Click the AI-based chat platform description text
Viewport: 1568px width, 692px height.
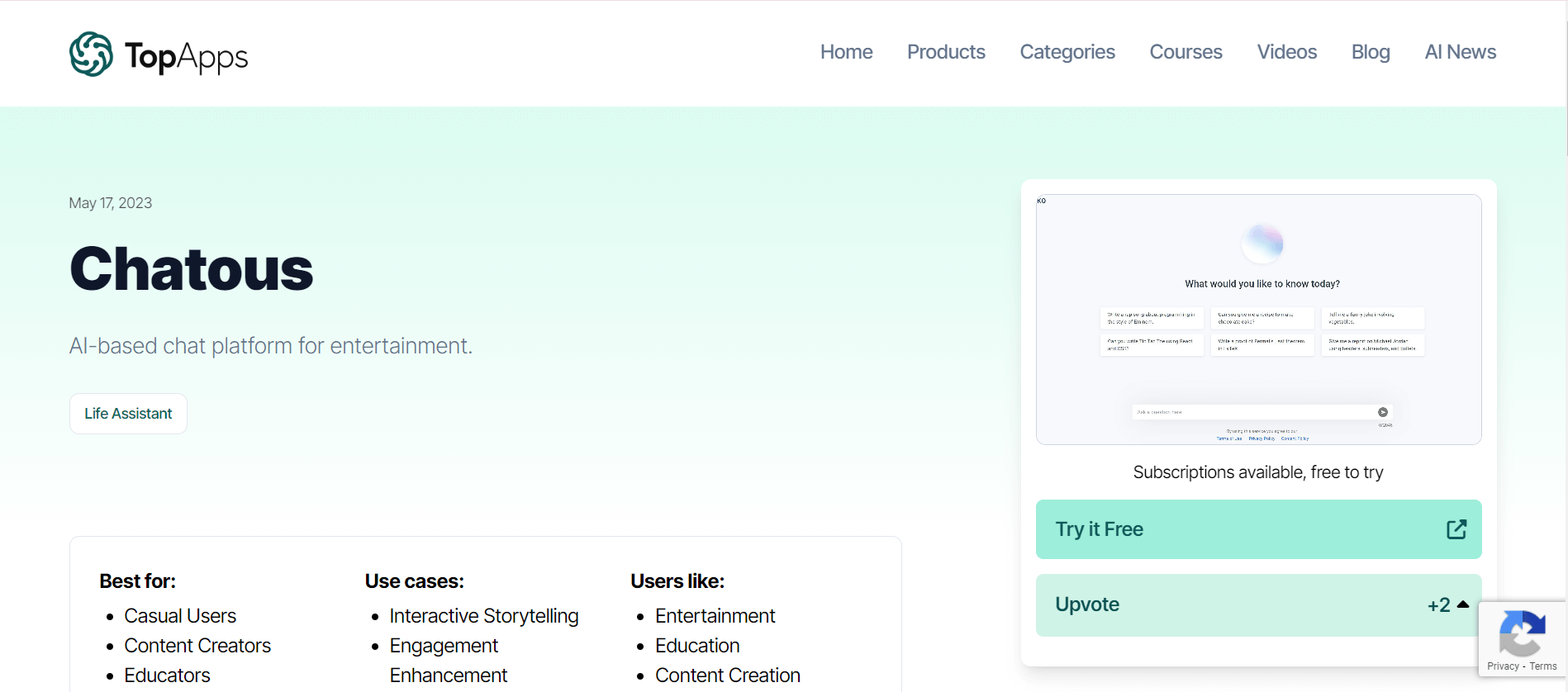(271, 346)
